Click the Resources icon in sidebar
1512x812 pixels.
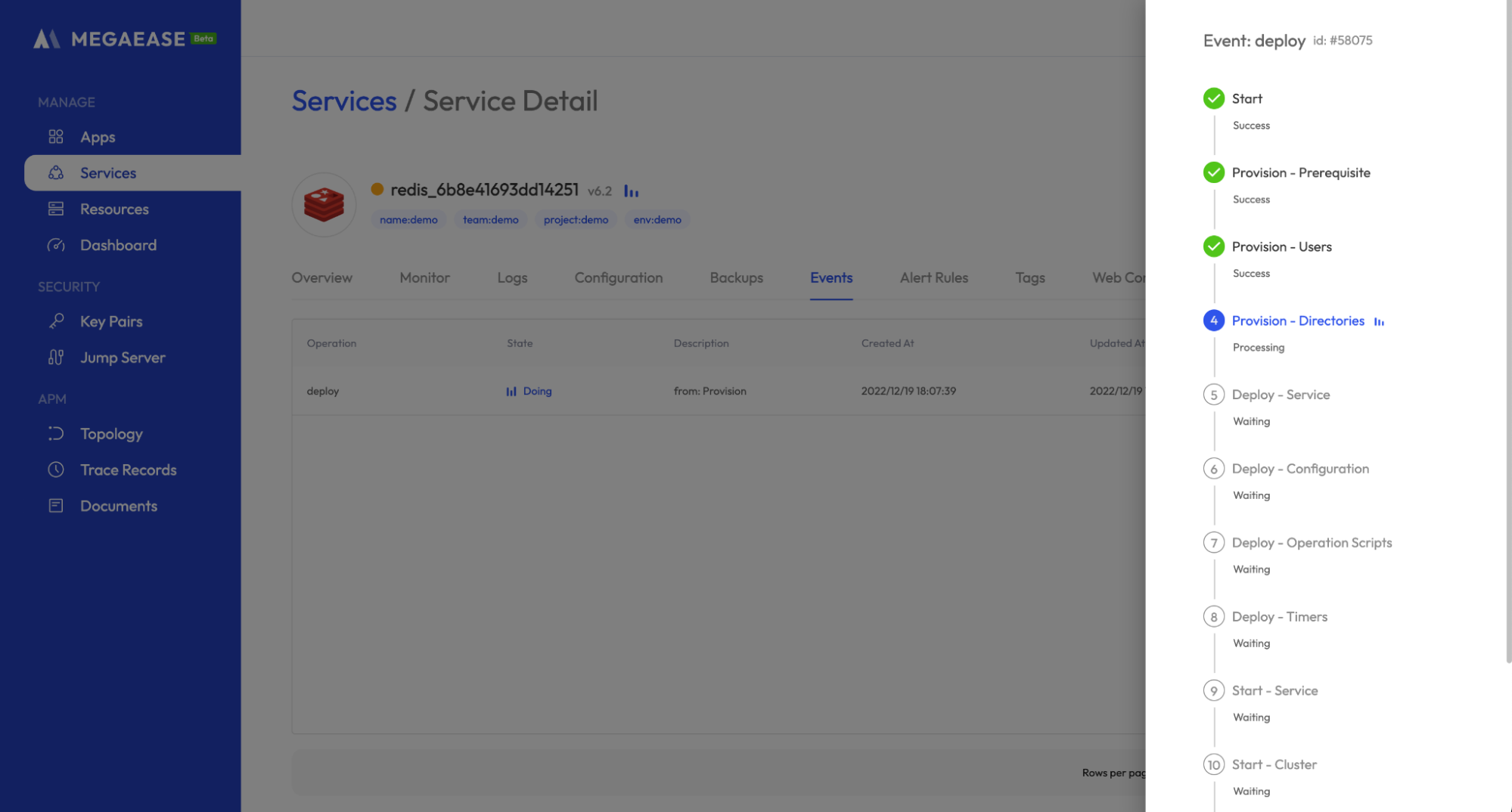tap(56, 209)
